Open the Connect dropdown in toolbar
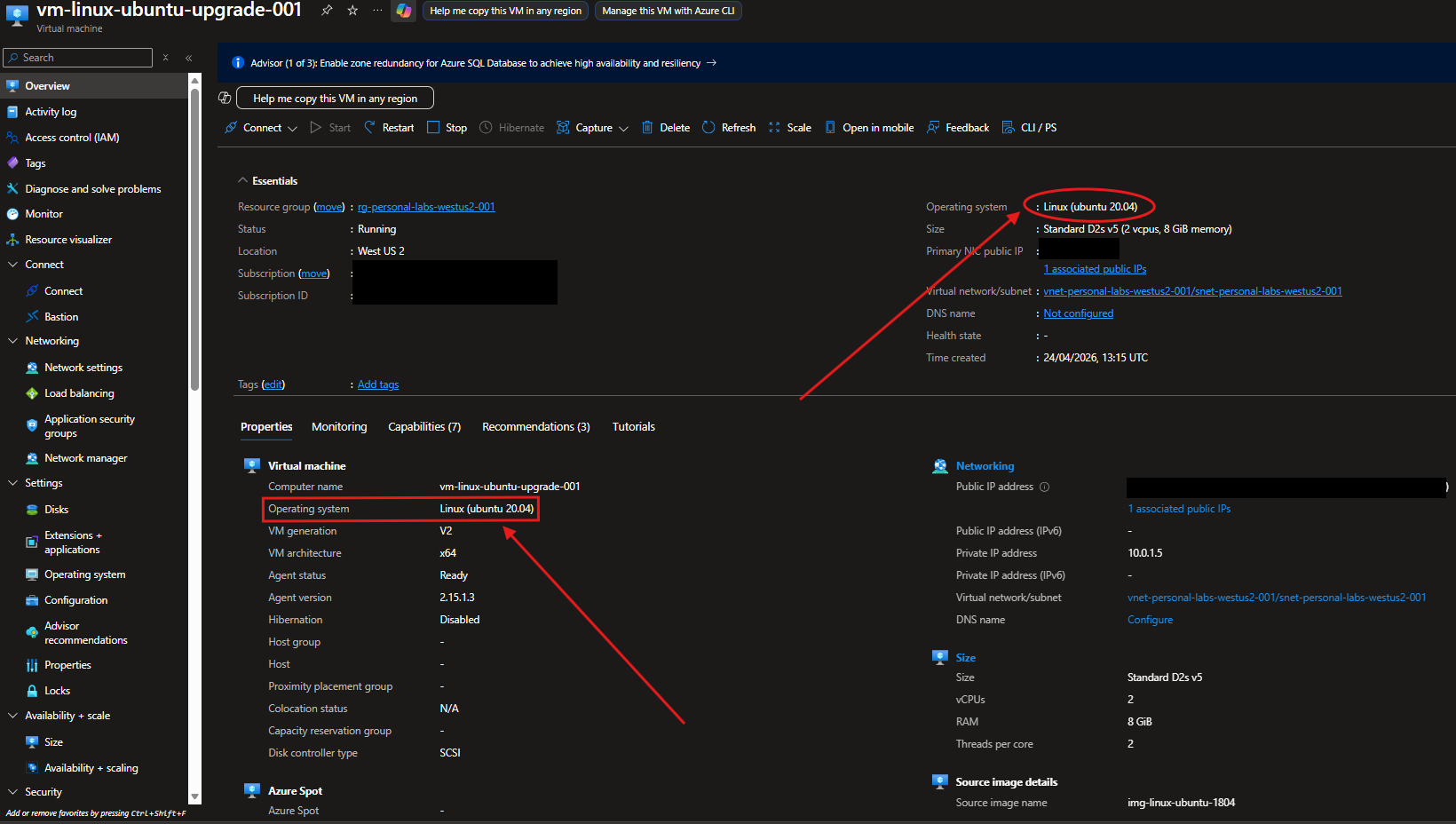The height and width of the screenshot is (824, 1456). [x=291, y=129]
